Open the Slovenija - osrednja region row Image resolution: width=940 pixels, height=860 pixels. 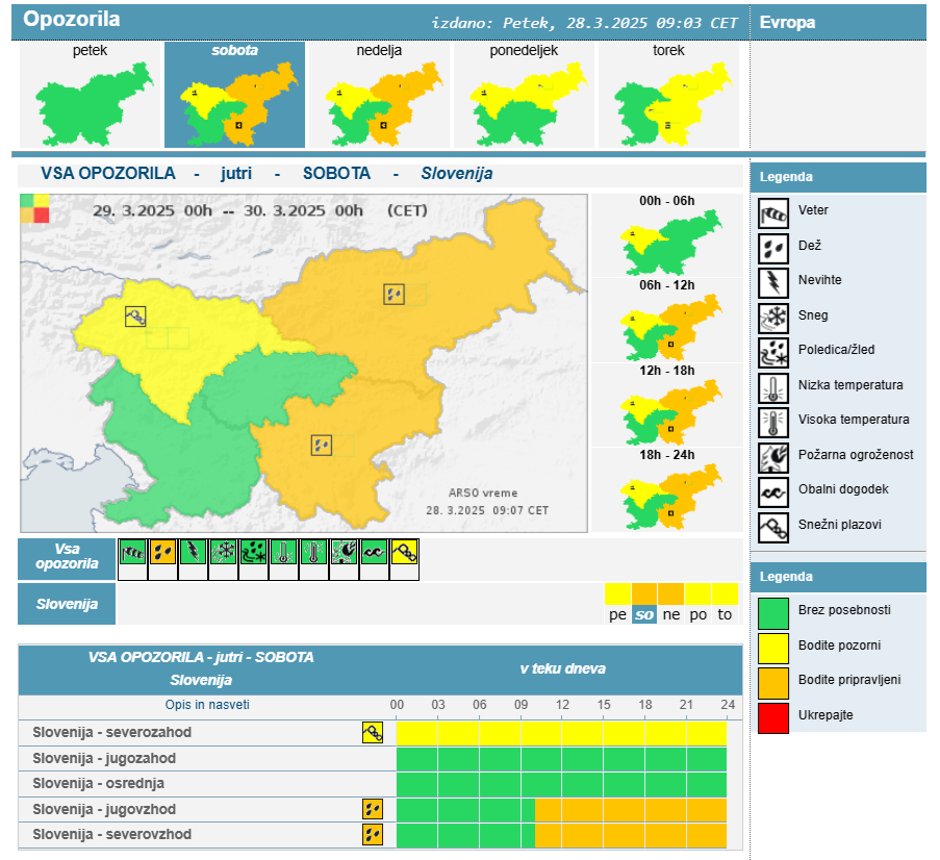click(98, 783)
